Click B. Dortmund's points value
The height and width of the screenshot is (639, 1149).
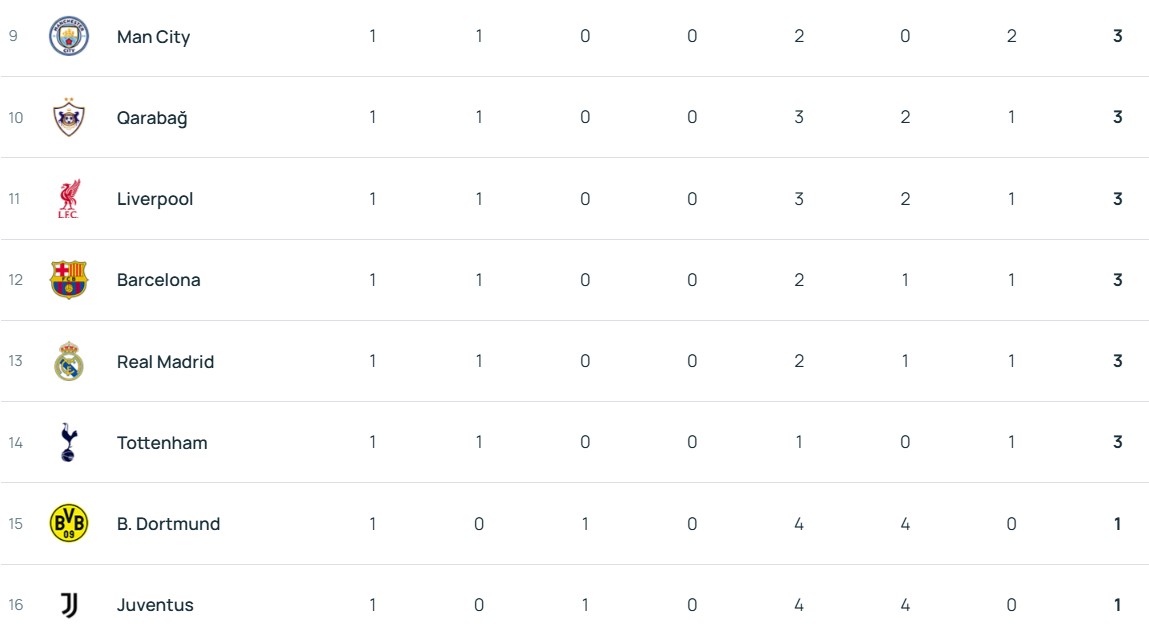point(1118,524)
